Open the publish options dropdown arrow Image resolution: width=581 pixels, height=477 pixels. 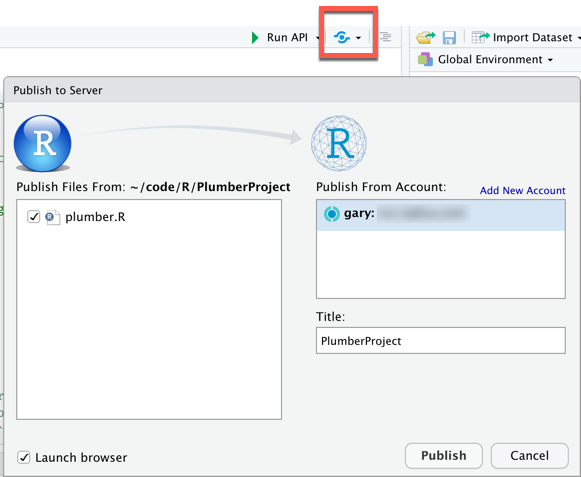(358, 38)
